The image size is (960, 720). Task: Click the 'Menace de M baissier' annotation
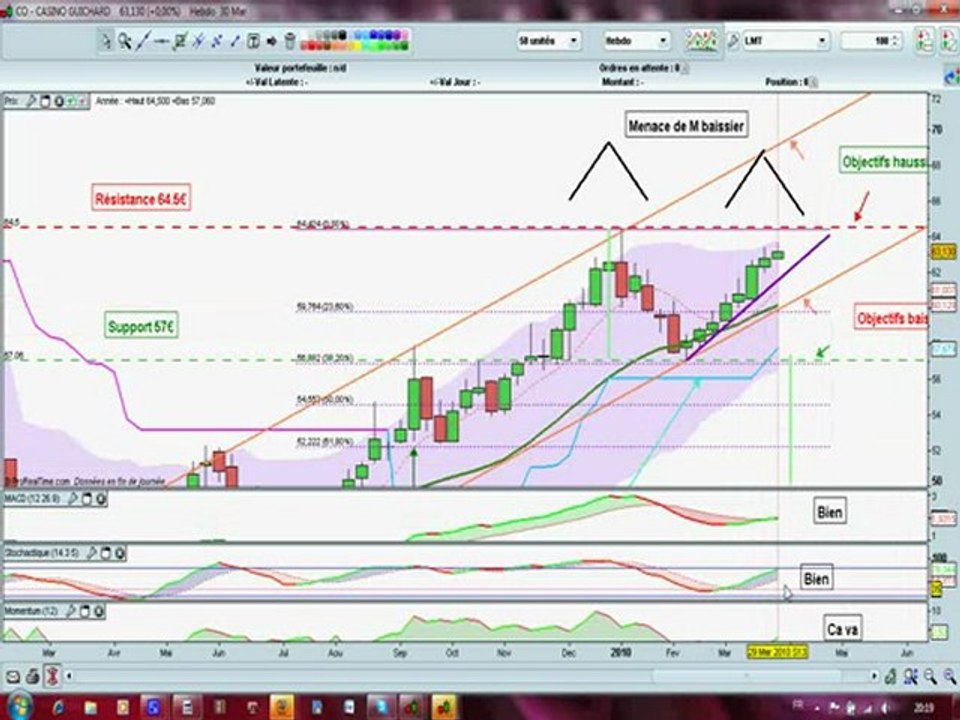[686, 126]
